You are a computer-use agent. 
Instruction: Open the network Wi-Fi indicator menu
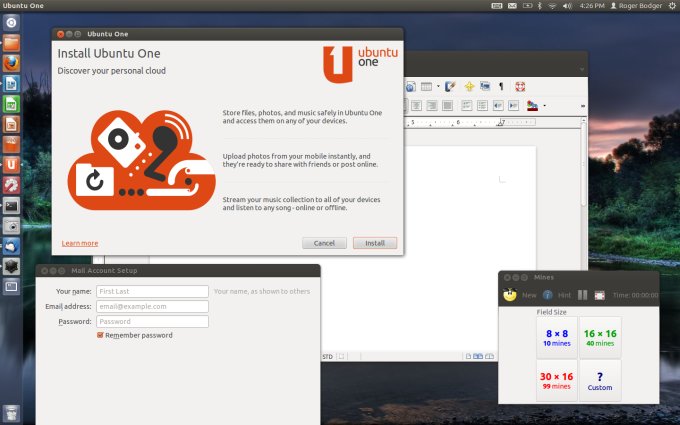click(552, 6)
